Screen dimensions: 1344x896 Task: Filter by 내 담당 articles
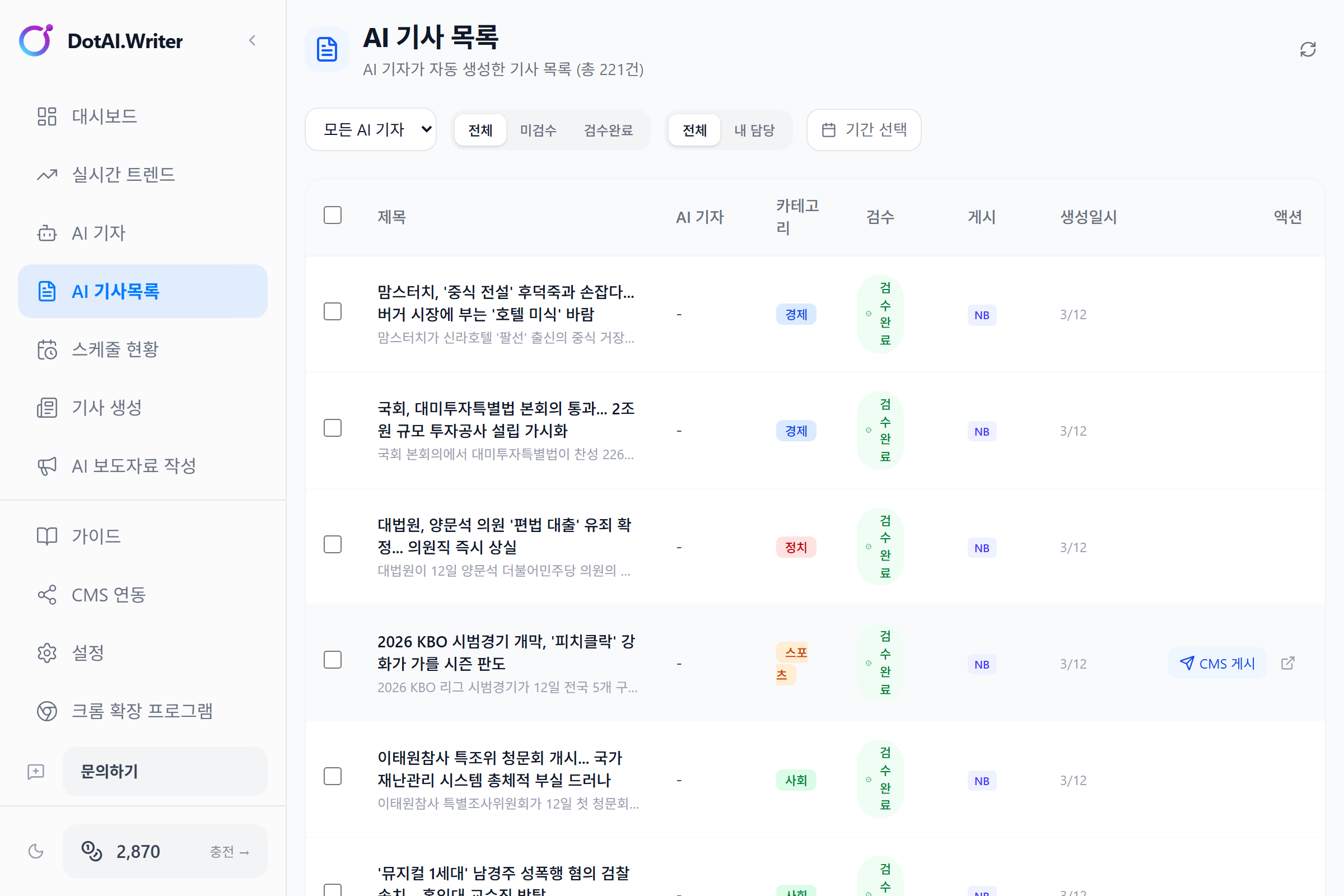pyautogui.click(x=754, y=130)
